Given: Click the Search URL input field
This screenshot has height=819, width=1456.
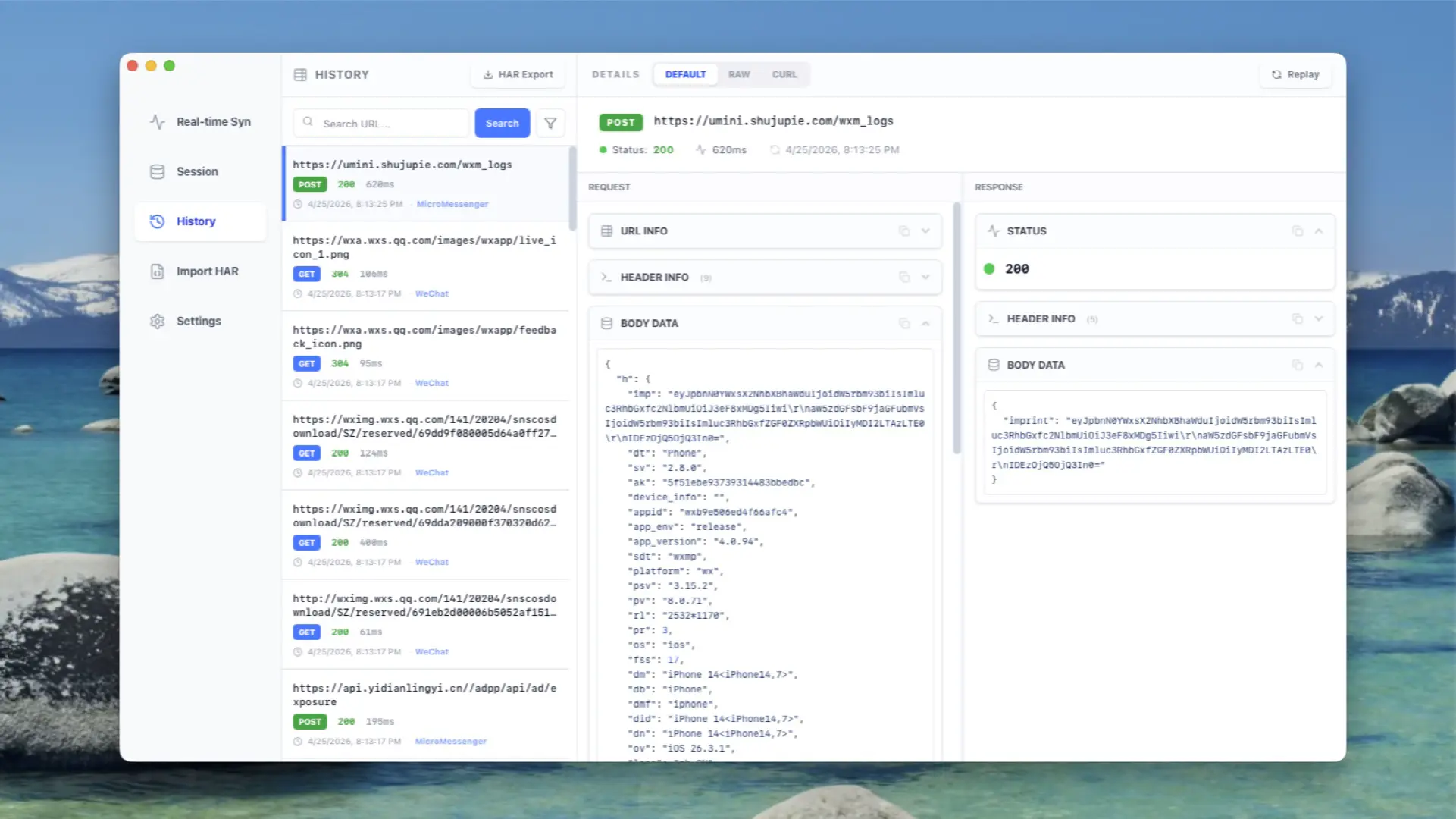Looking at the screenshot, I should [x=381, y=123].
